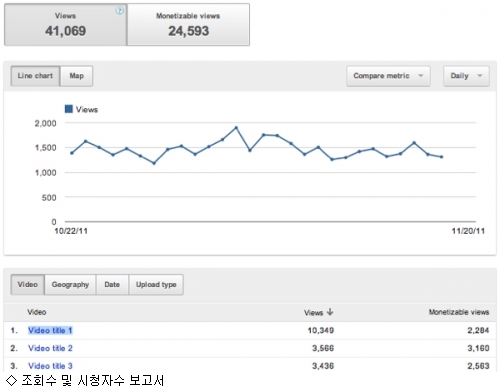Open the Daily interval dropdown
Image resolution: width=500 pixels, height=392 pixels.
[x=466, y=76]
